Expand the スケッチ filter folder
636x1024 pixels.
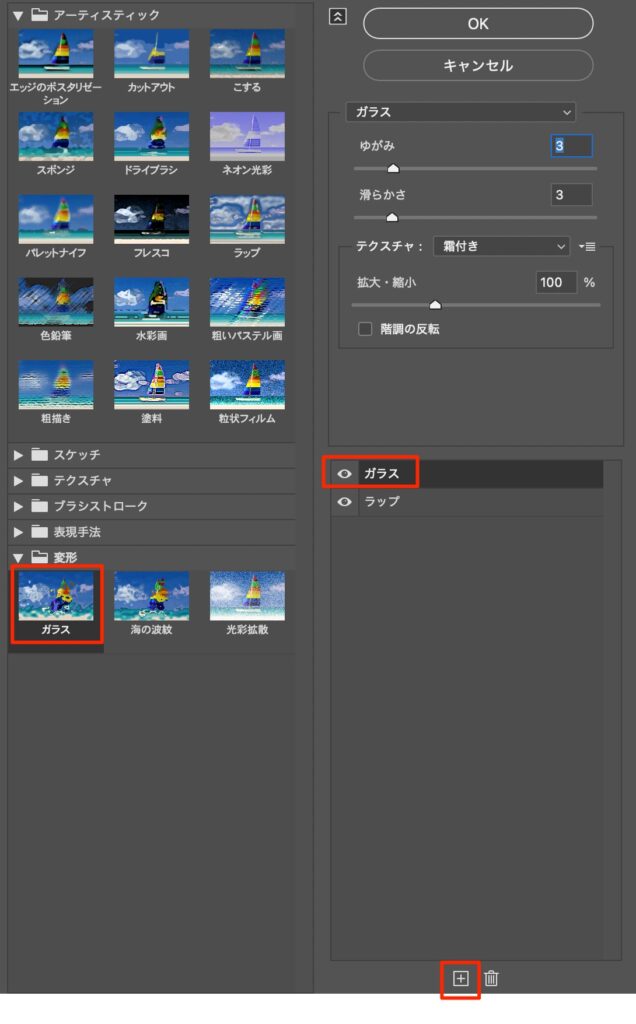18,455
